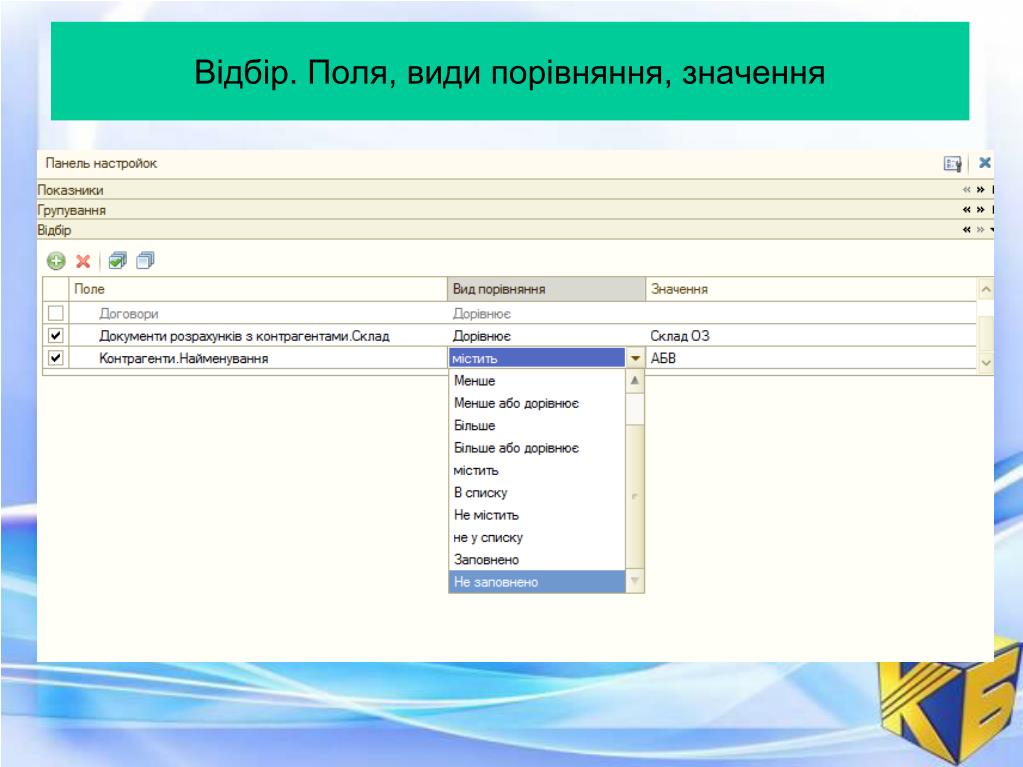
Task: Choose В списку option
Action: (537, 492)
